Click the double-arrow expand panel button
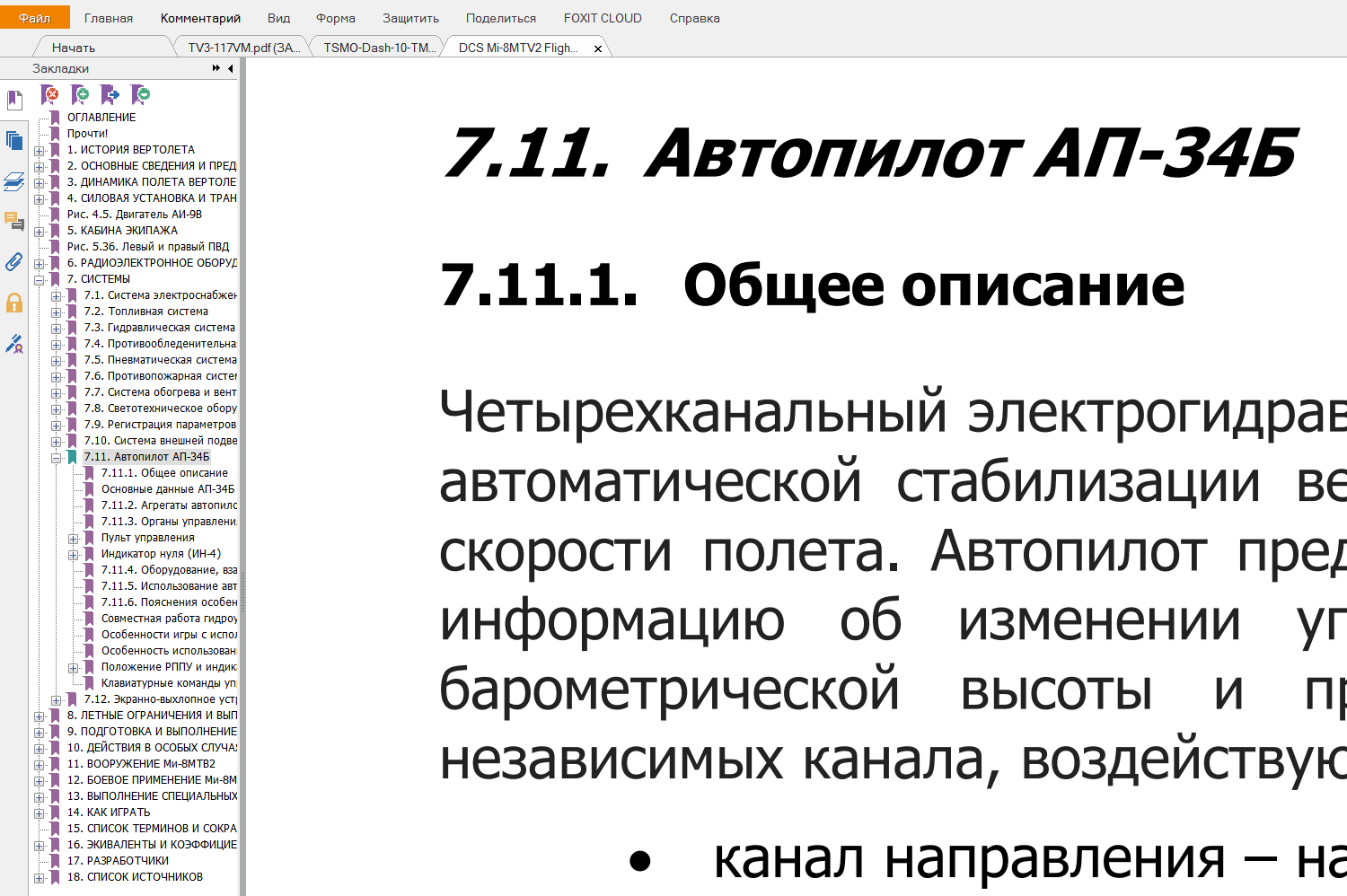The height and width of the screenshot is (896, 1347). click(x=216, y=68)
